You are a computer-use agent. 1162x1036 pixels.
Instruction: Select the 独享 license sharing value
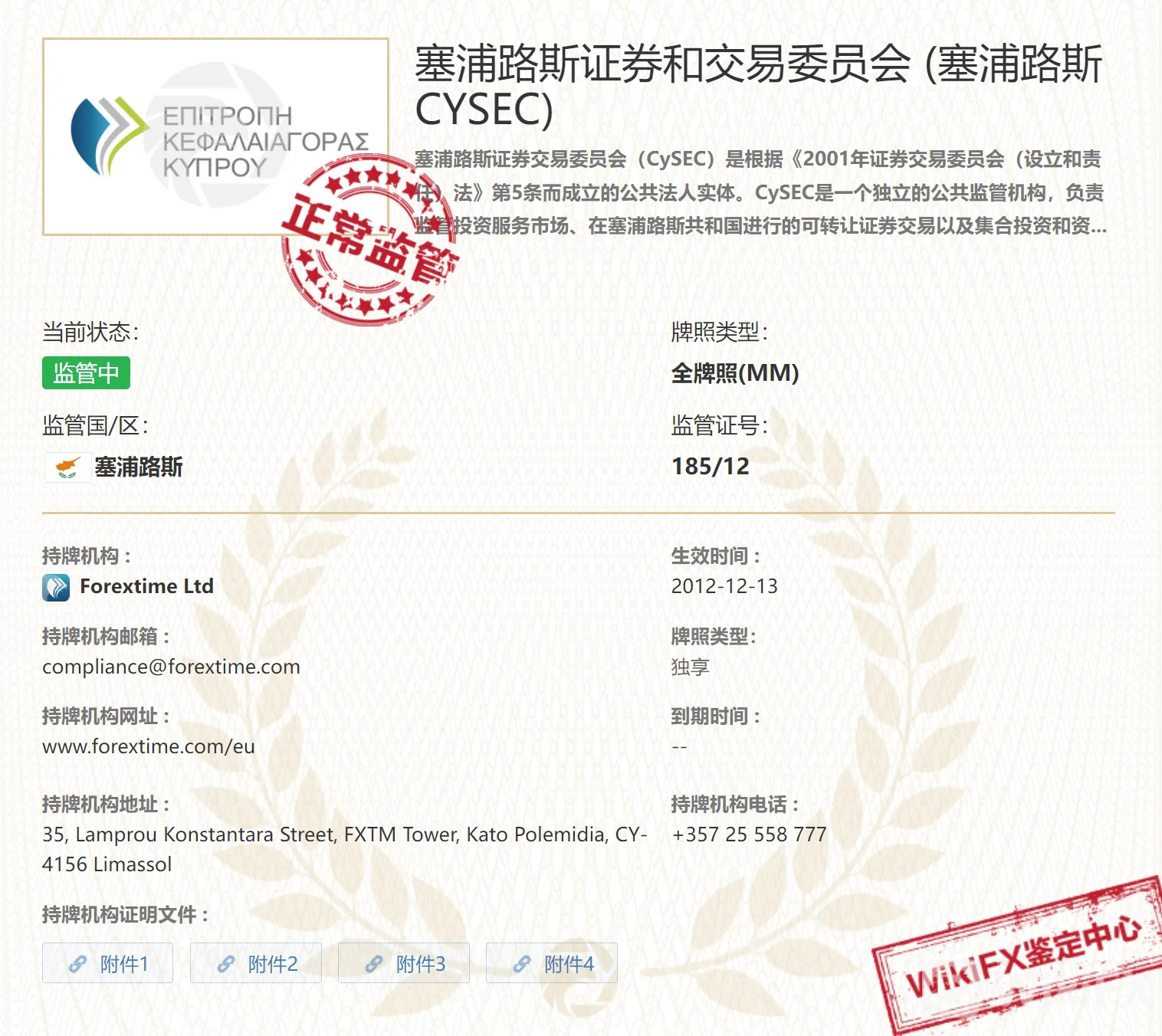691,667
